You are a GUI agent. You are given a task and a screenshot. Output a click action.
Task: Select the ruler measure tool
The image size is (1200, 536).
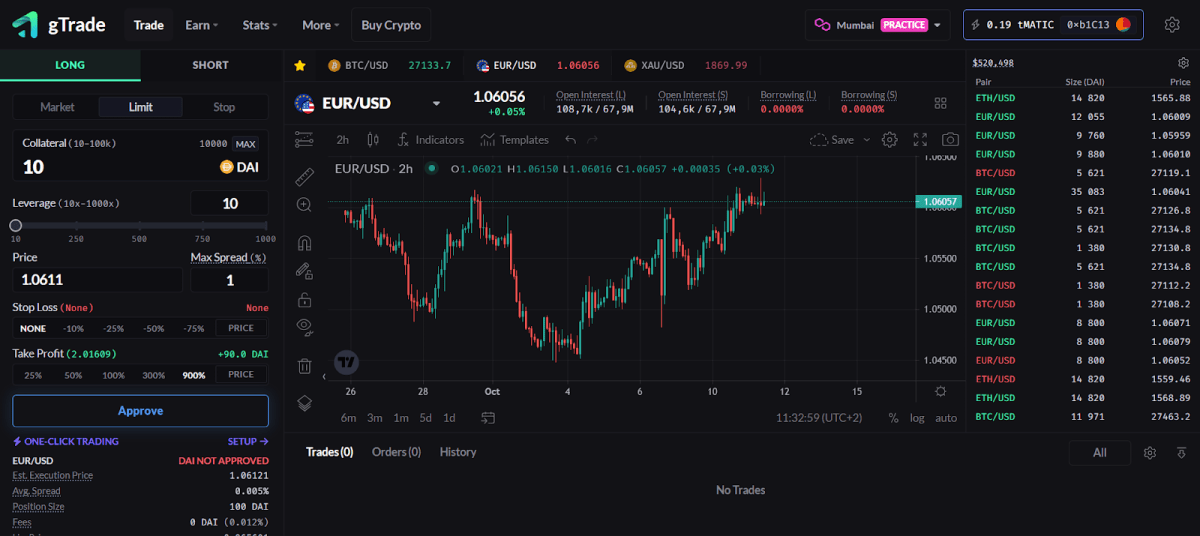point(304,177)
